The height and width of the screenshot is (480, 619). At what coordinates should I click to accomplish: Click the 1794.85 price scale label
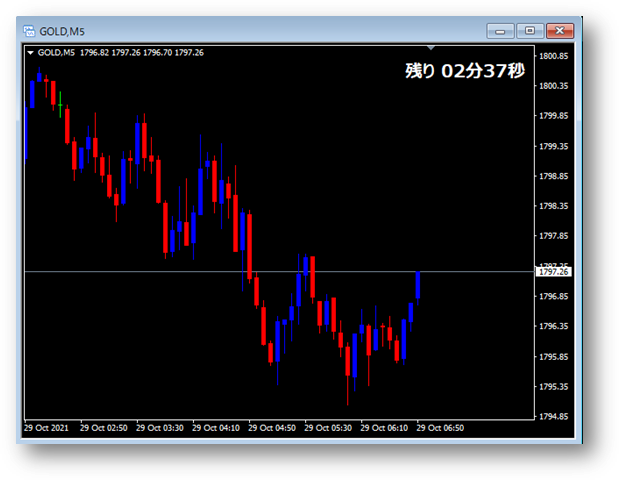pos(553,416)
